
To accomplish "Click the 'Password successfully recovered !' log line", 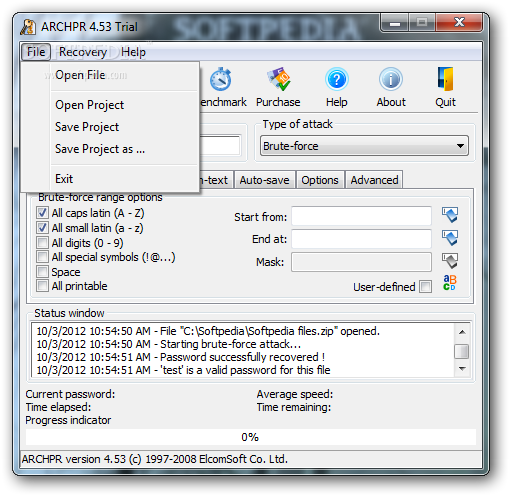I will click(x=181, y=357).
